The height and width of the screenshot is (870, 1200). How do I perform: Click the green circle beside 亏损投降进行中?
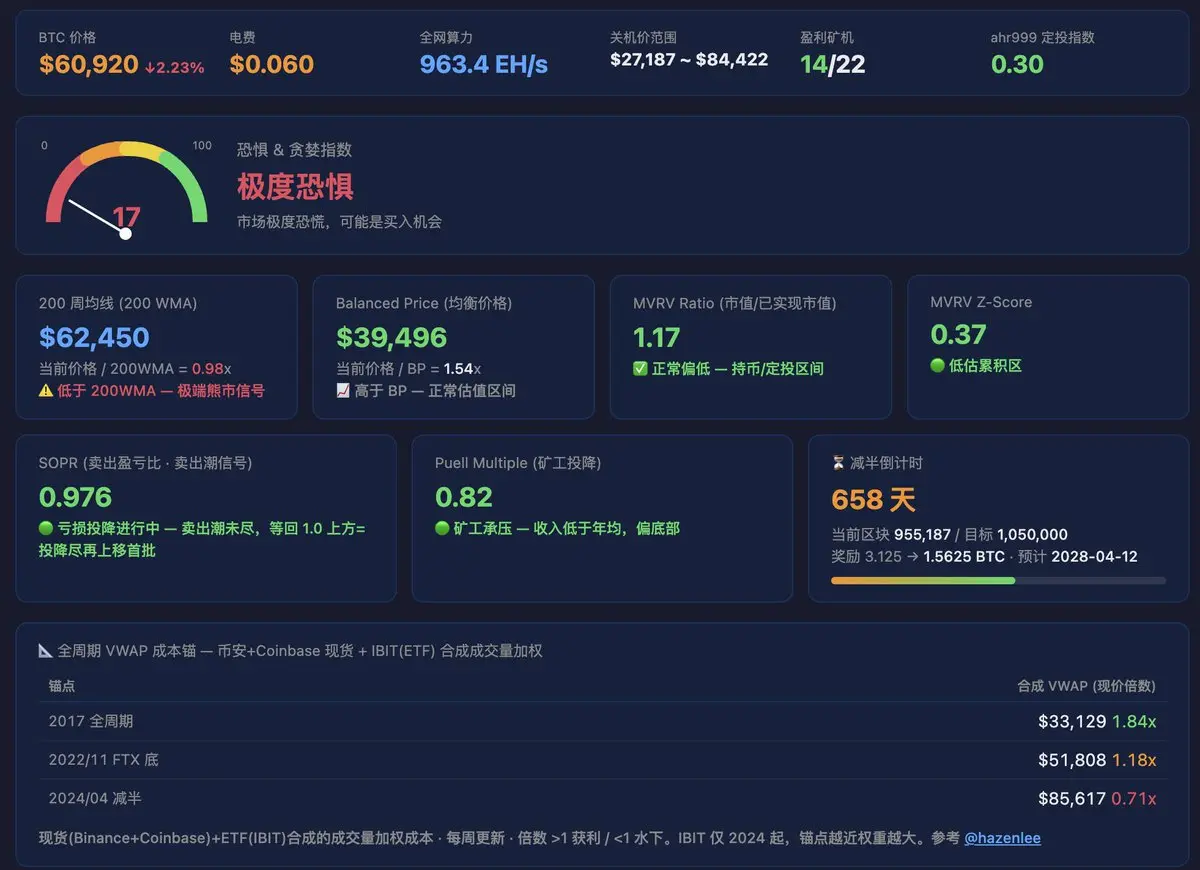point(46,528)
